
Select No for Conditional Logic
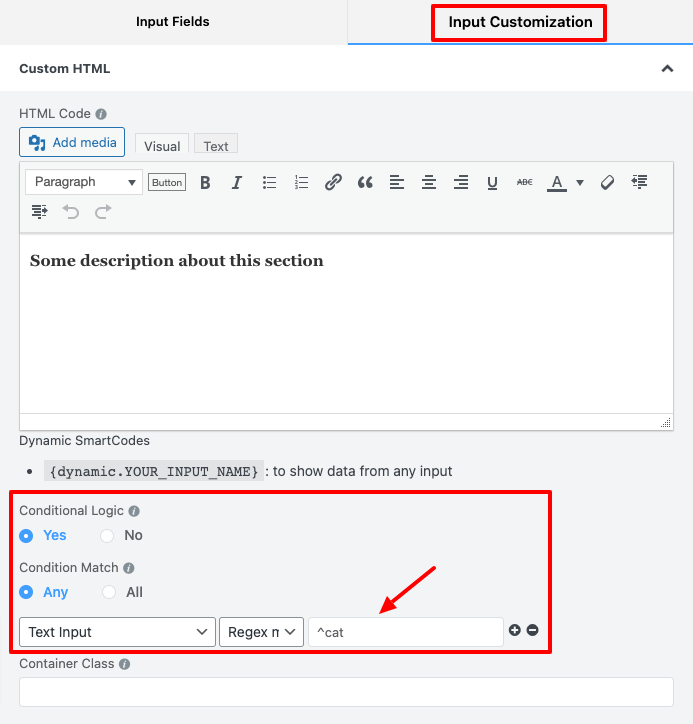click(x=107, y=535)
